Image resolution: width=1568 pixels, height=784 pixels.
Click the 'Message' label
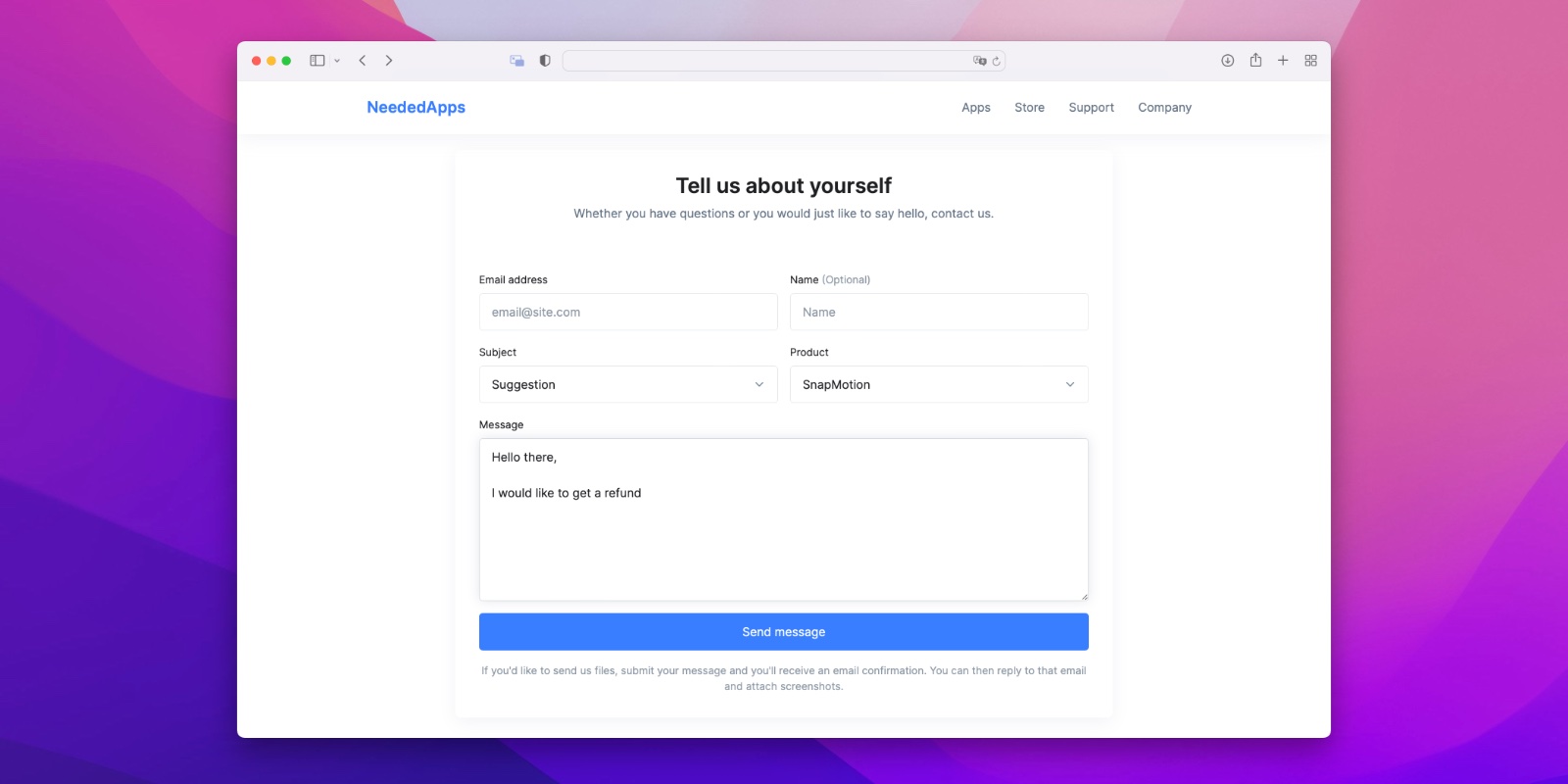(x=502, y=425)
